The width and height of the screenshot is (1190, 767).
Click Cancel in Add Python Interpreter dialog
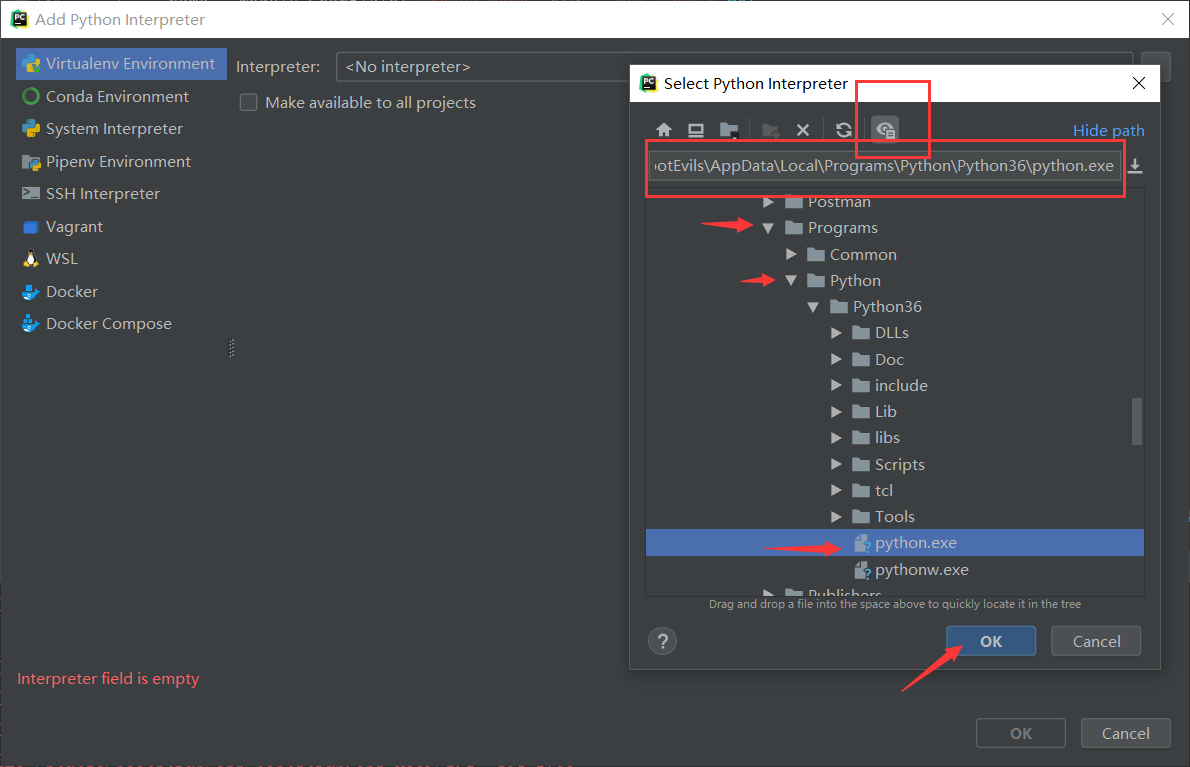click(1125, 734)
